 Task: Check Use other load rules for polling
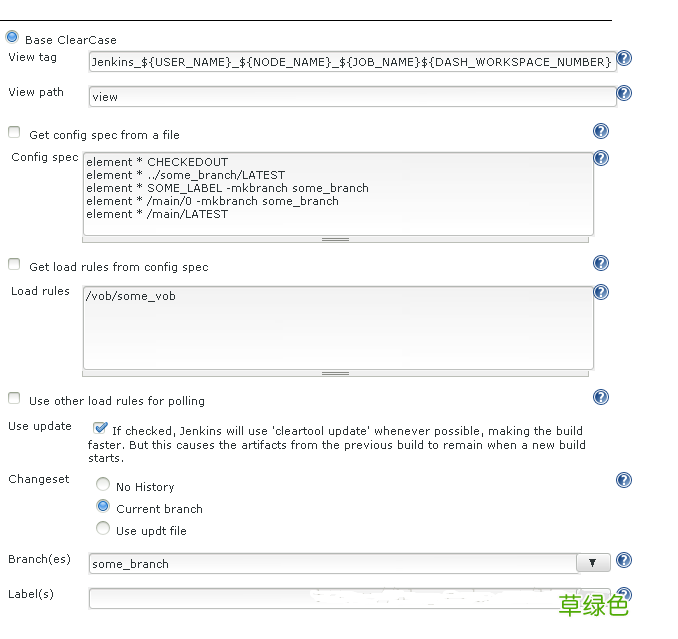click(14, 399)
